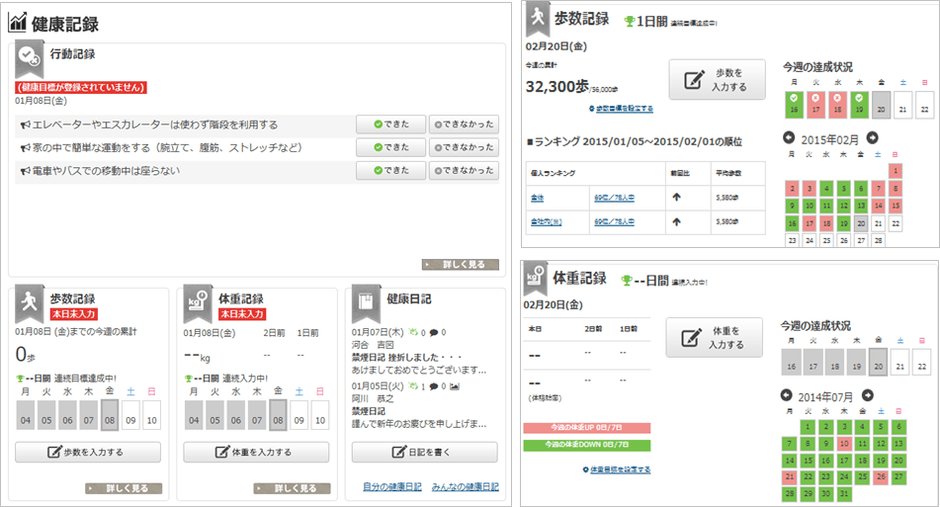Viewport: 940px width, 507px height.
Task: Open 自分の健康日記 link
Action: (x=393, y=487)
